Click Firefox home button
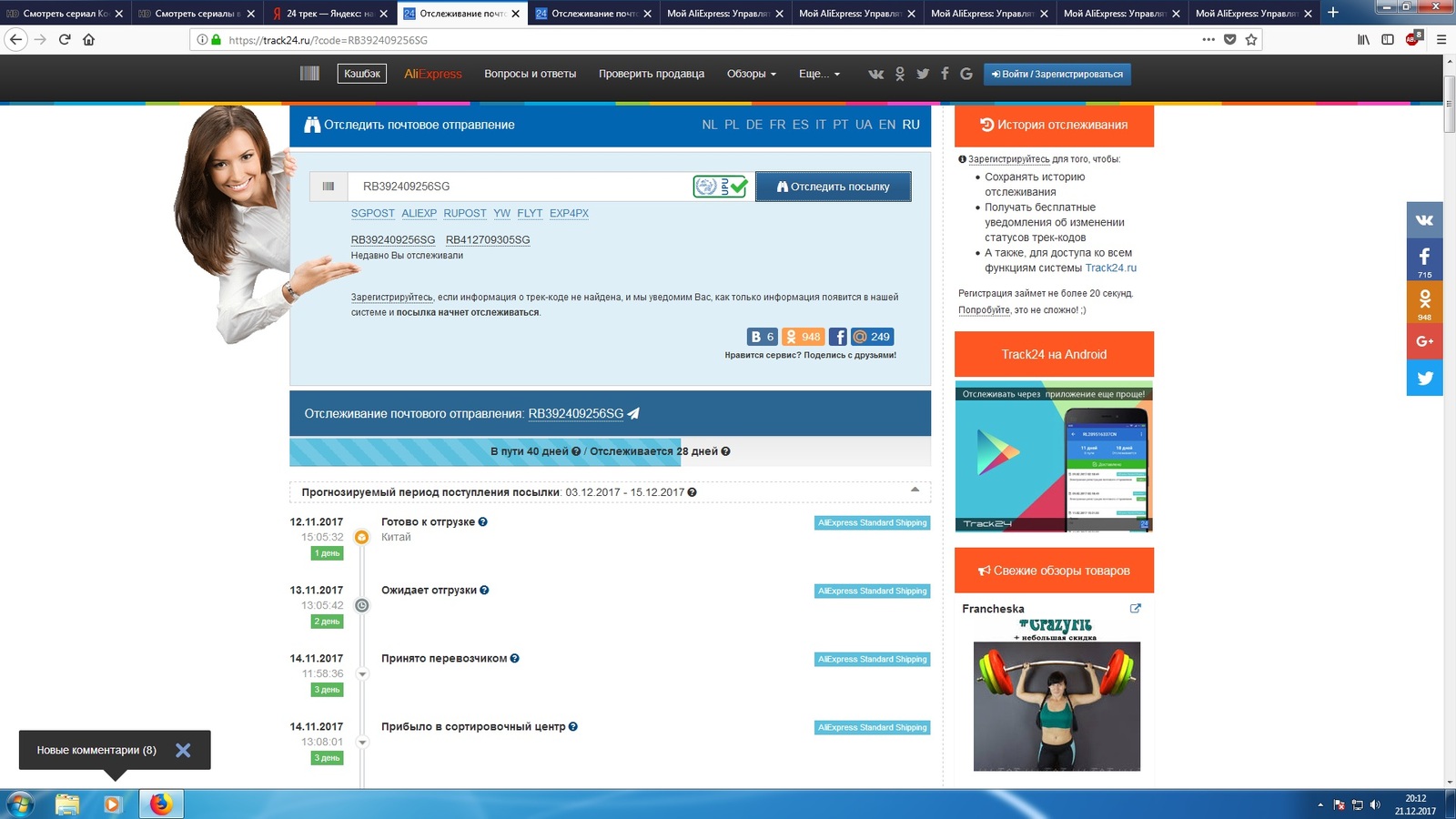 (88, 39)
